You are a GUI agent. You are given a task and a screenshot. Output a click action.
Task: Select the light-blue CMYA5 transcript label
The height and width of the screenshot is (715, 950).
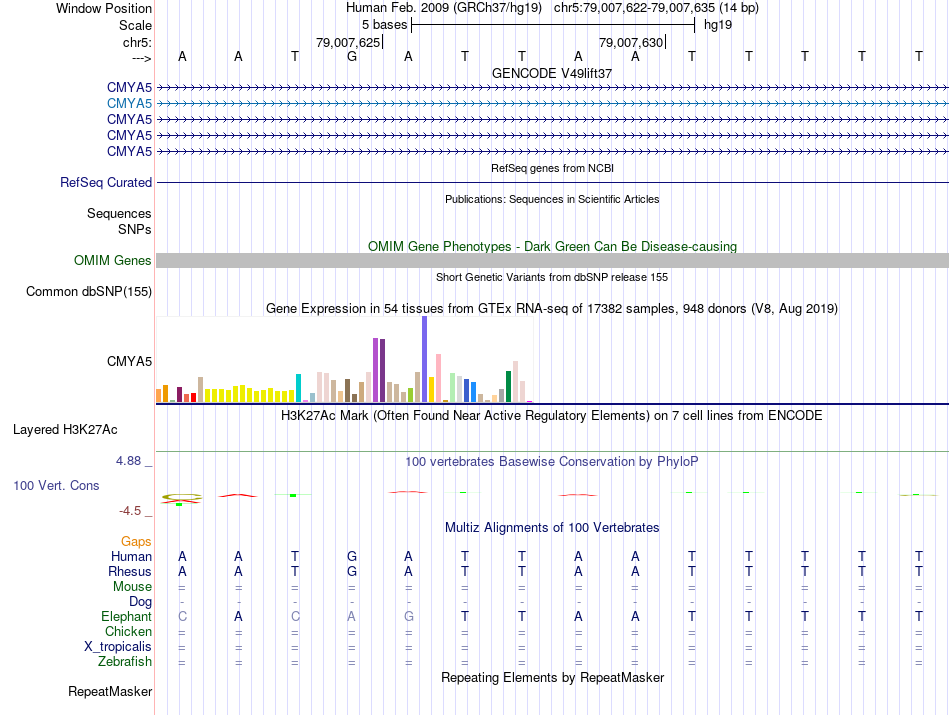click(x=129, y=104)
